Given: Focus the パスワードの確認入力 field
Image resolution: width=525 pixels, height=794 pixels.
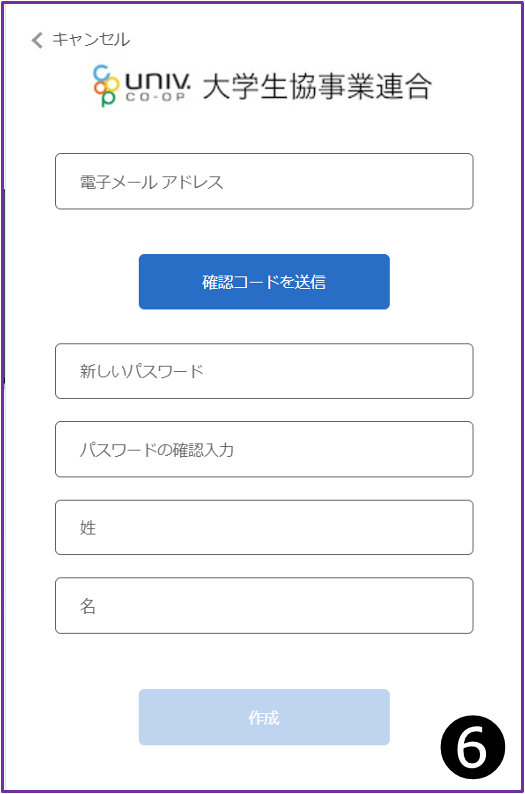Looking at the screenshot, I should pyautogui.click(x=264, y=449).
